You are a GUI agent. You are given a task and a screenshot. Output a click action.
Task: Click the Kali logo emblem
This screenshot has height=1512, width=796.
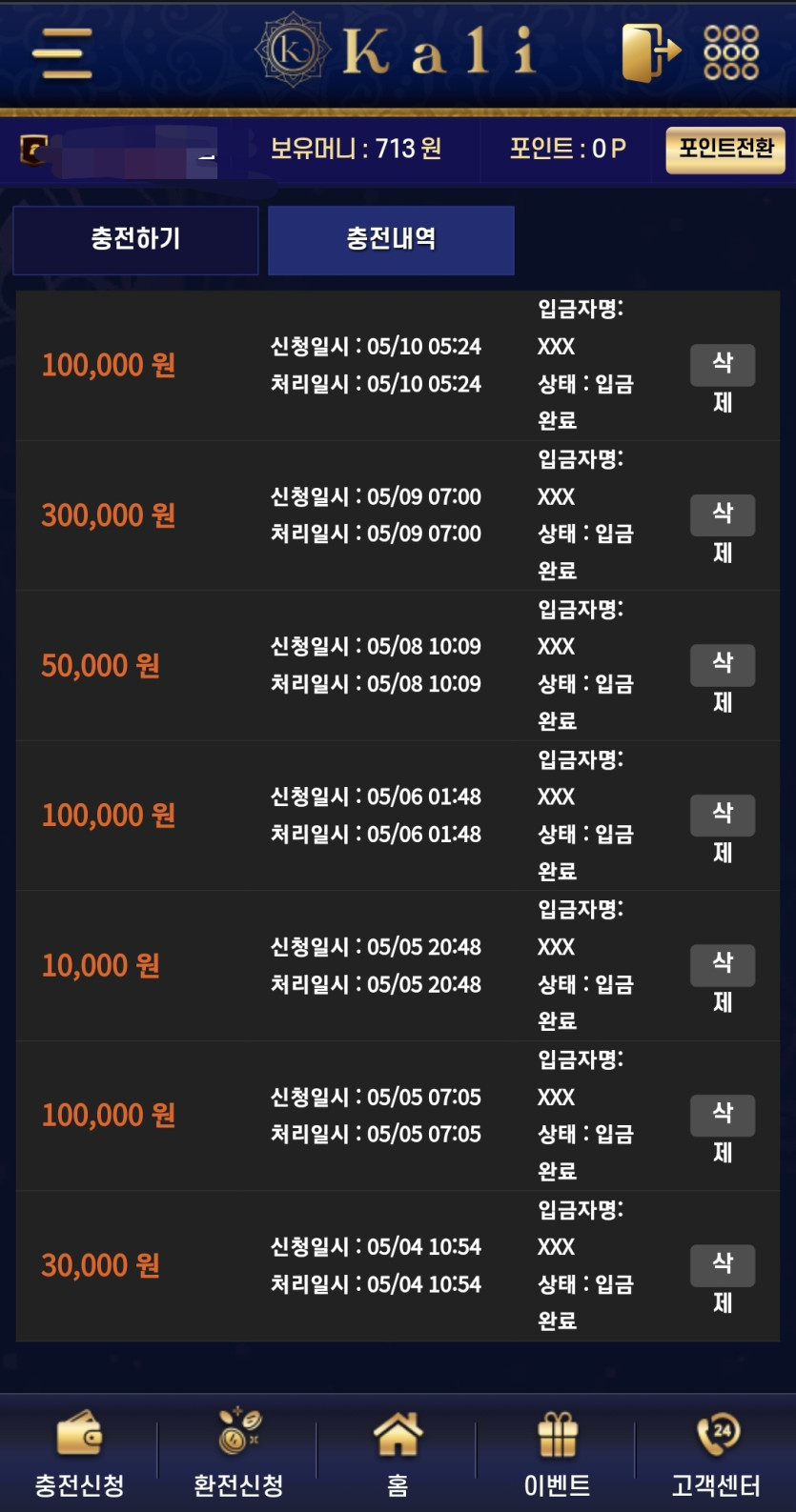292,50
